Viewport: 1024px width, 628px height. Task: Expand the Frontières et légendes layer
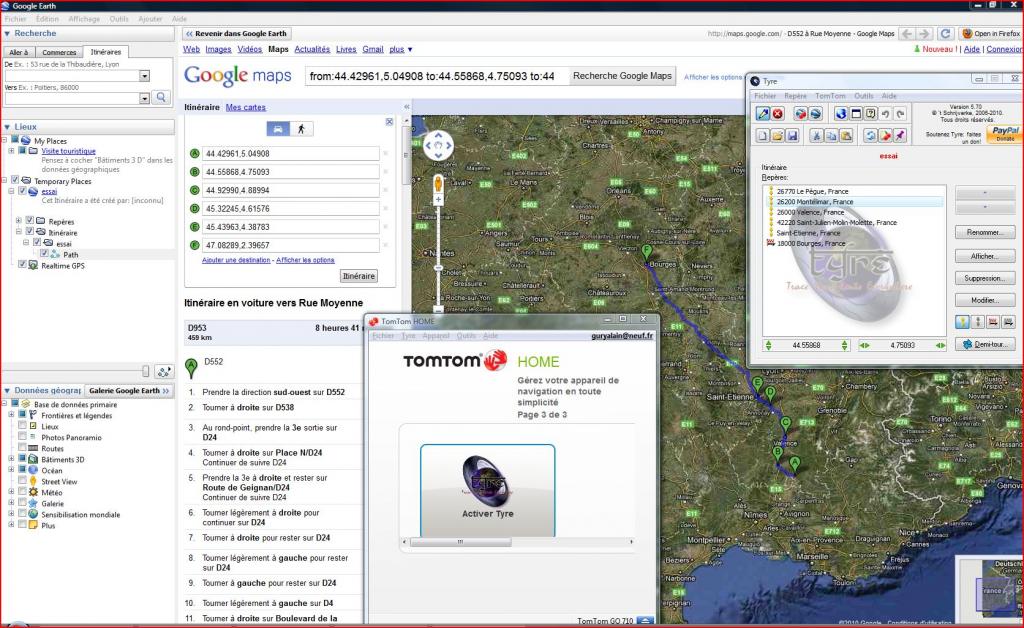tap(11, 415)
